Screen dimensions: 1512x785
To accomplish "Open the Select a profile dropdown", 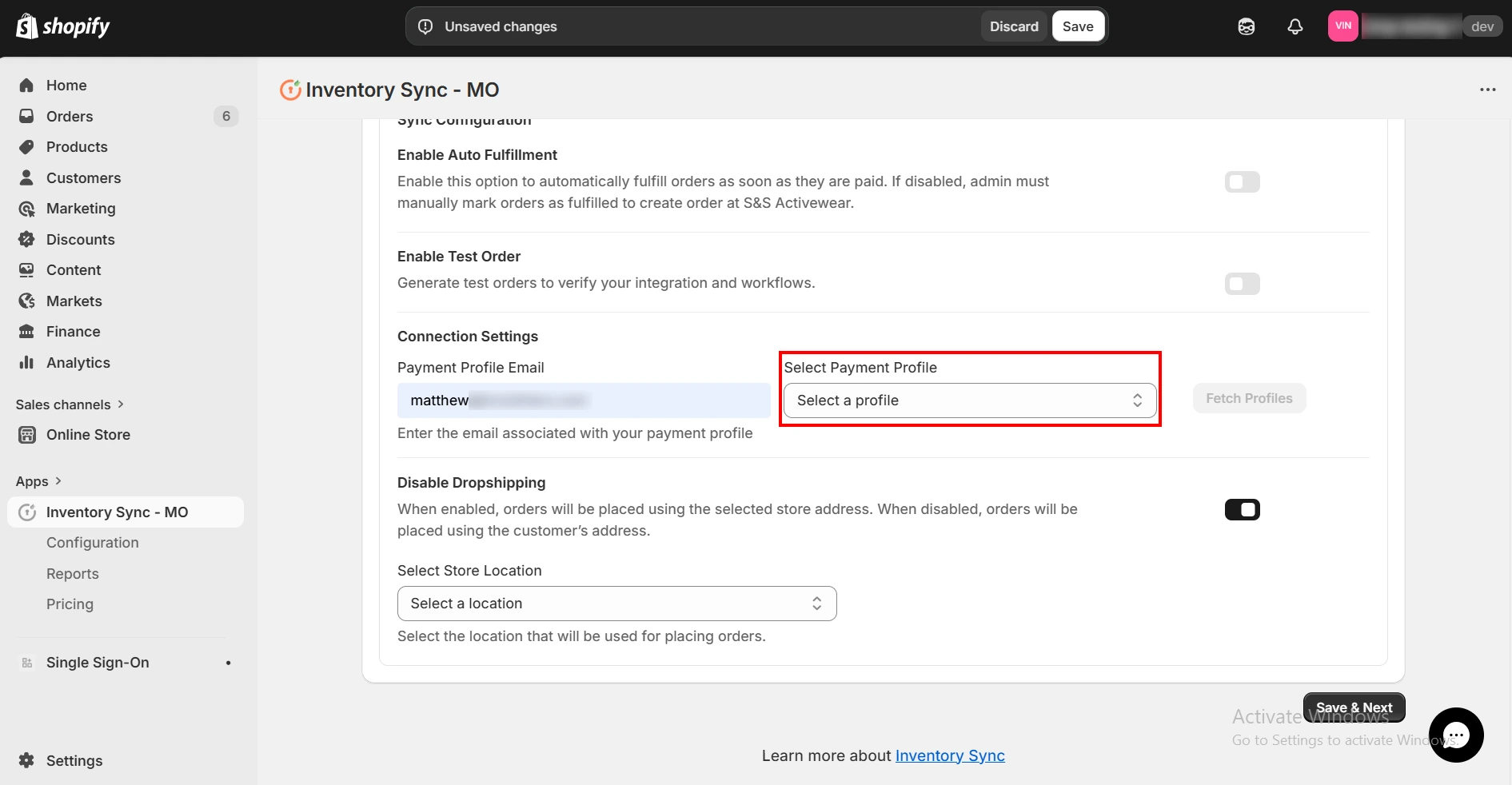I will coord(968,400).
